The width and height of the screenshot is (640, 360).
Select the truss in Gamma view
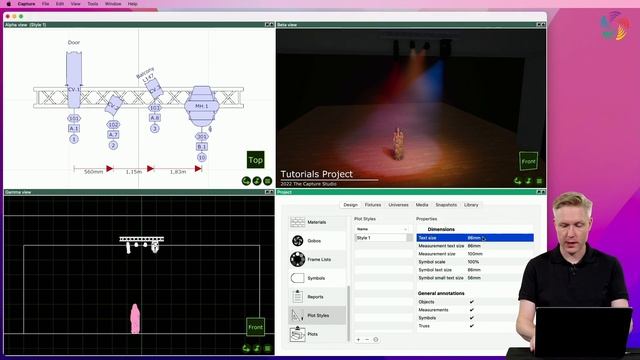(142, 239)
